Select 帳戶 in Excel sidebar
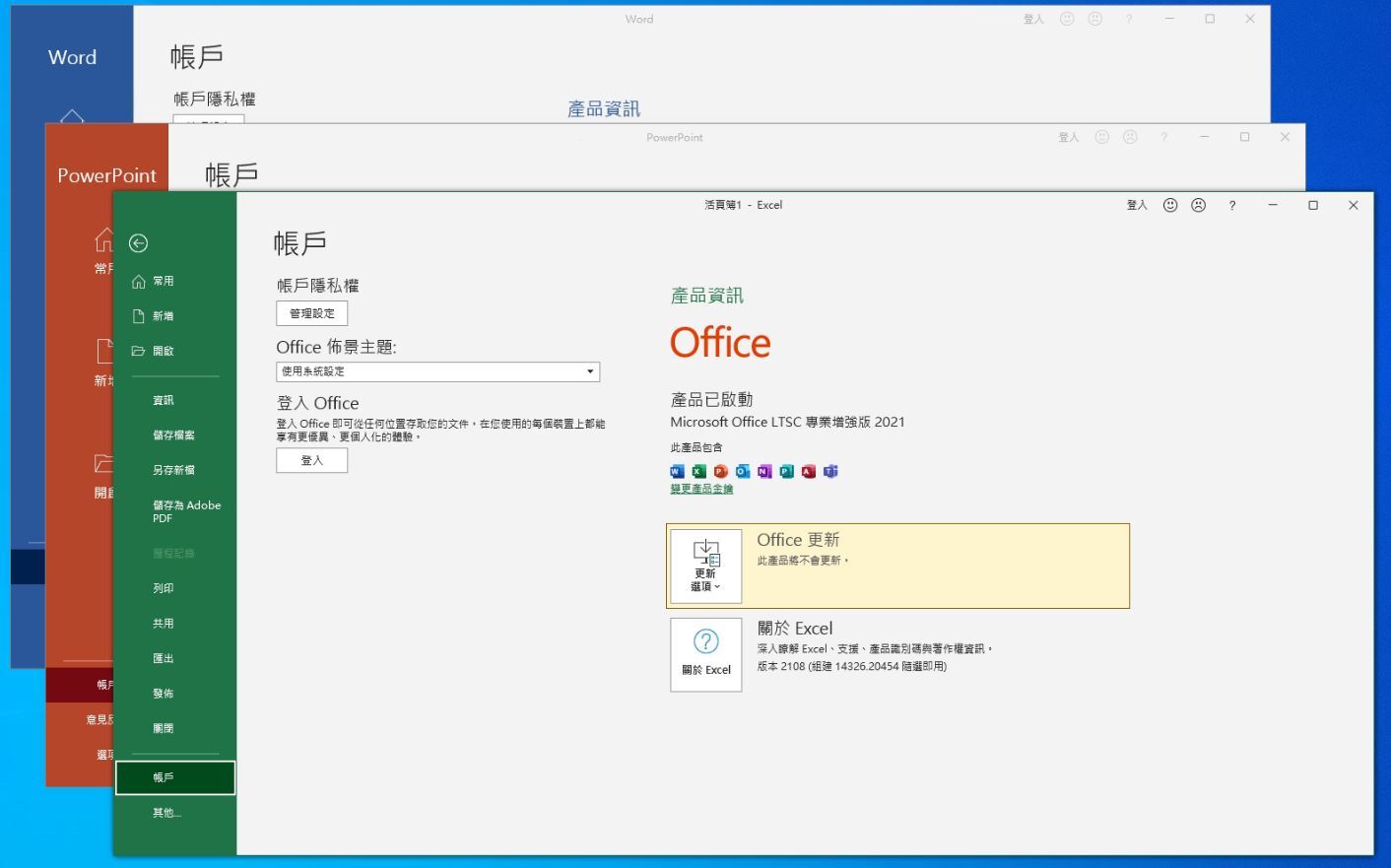 click(175, 777)
